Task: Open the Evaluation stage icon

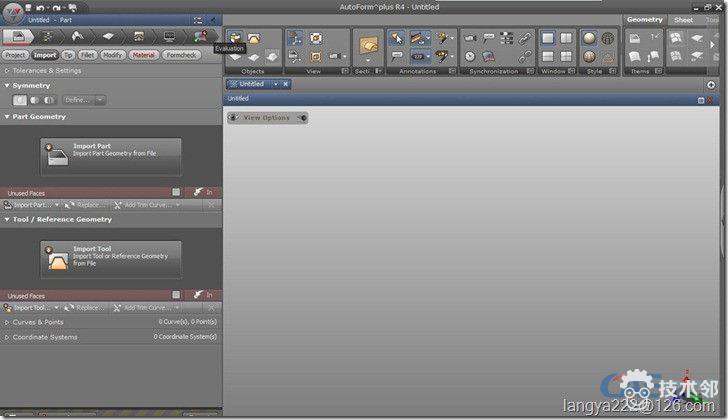Action: click(x=201, y=36)
